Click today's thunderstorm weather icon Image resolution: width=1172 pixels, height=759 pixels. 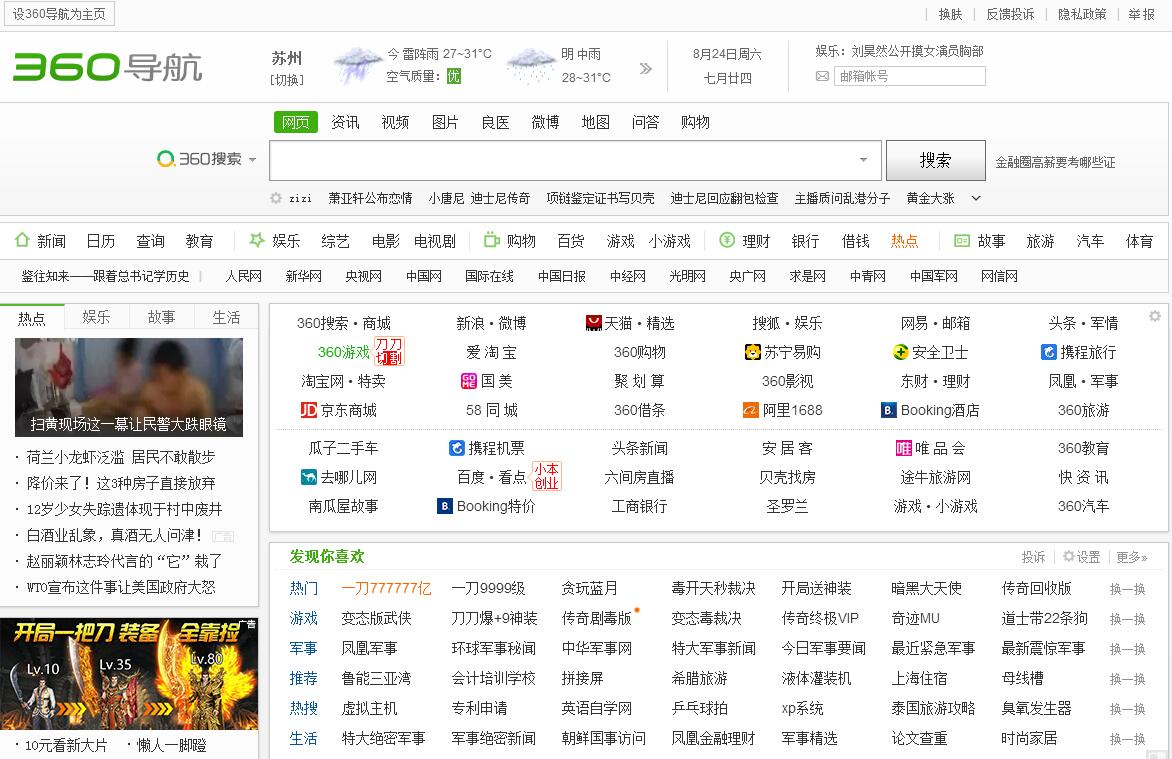click(357, 66)
